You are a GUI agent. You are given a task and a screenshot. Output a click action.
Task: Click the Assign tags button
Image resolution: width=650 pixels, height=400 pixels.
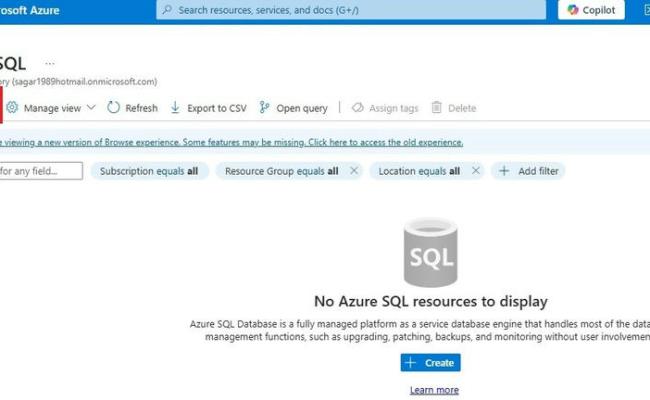click(385, 108)
